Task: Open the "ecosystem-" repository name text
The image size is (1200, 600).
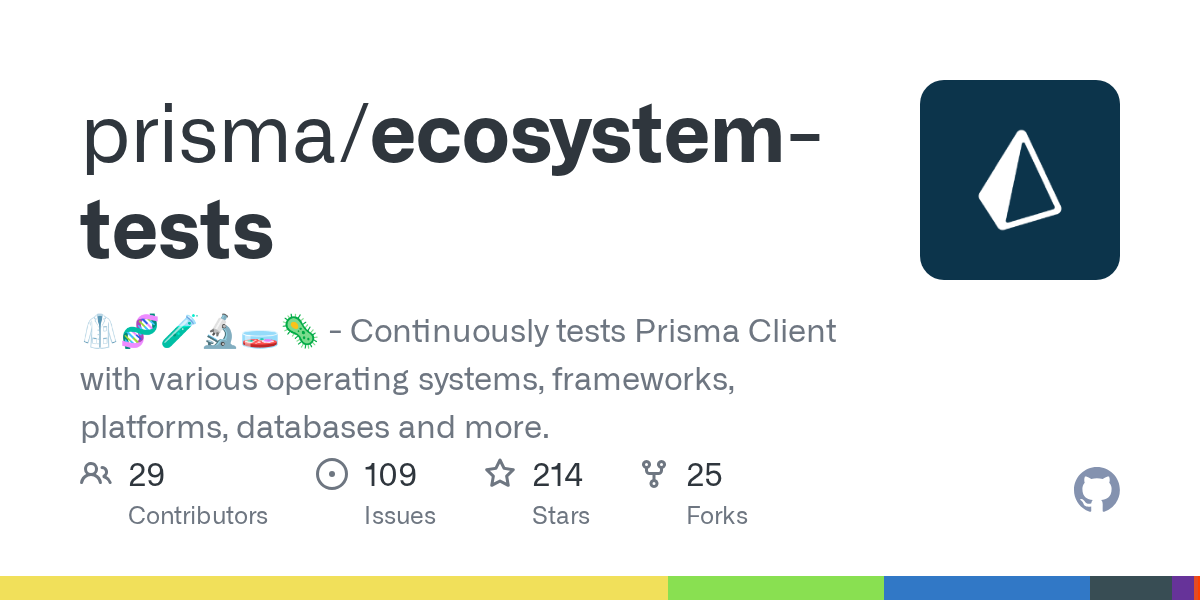Action: [x=596, y=138]
